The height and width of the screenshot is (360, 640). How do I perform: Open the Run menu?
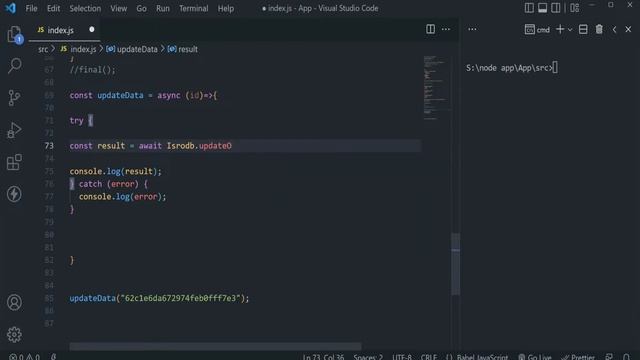[162, 8]
